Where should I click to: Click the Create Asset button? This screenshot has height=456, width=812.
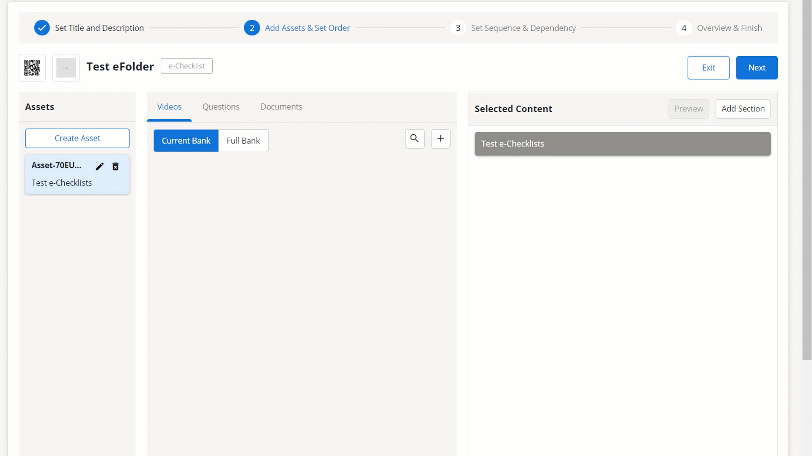tap(77, 138)
